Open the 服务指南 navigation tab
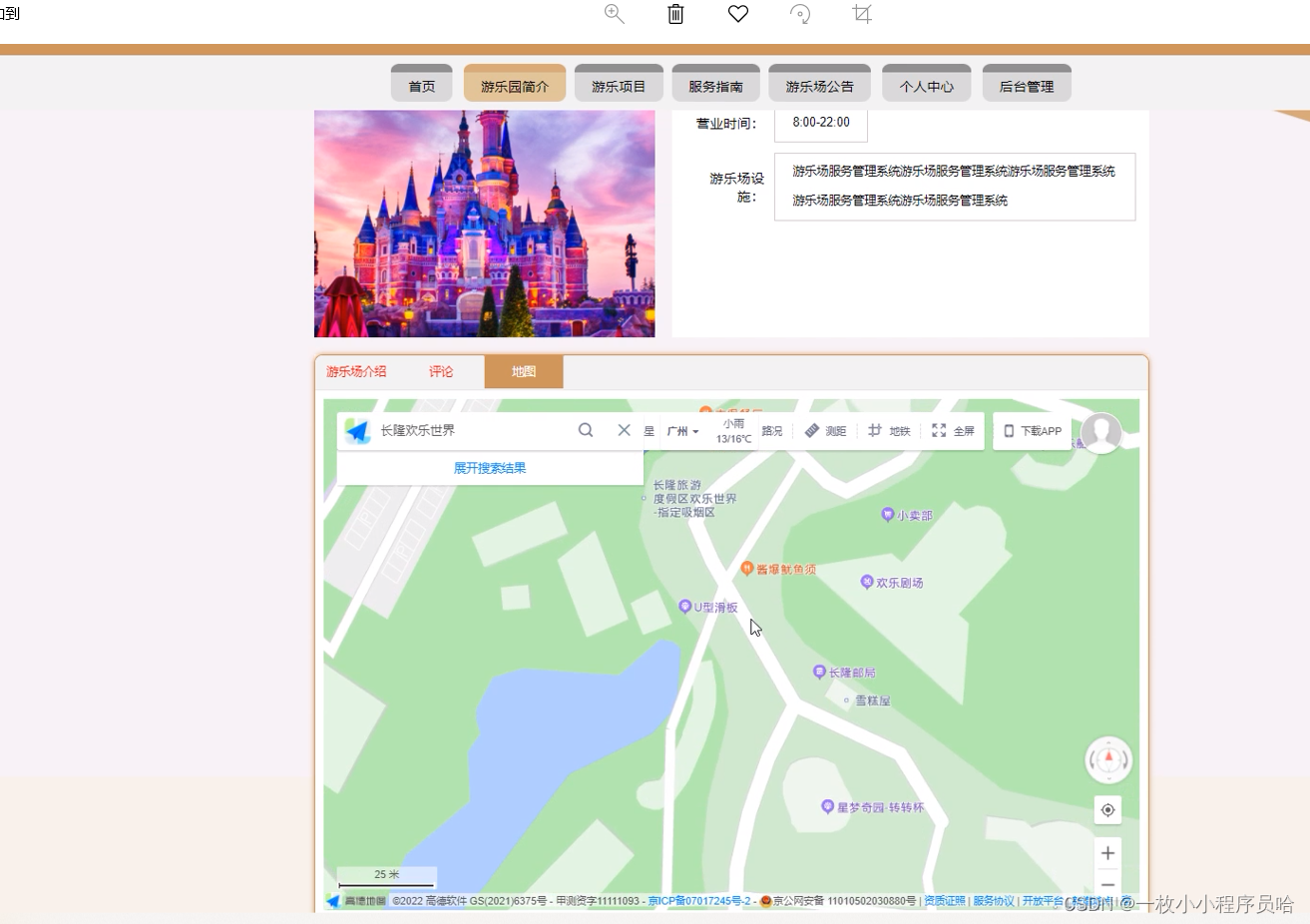The width and height of the screenshot is (1310, 924). coord(715,84)
